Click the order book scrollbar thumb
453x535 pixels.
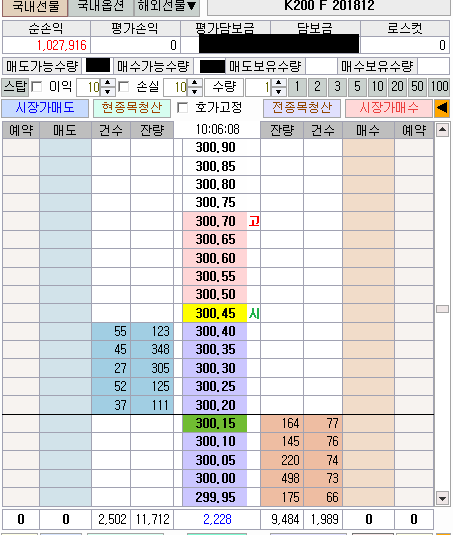coord(442,309)
